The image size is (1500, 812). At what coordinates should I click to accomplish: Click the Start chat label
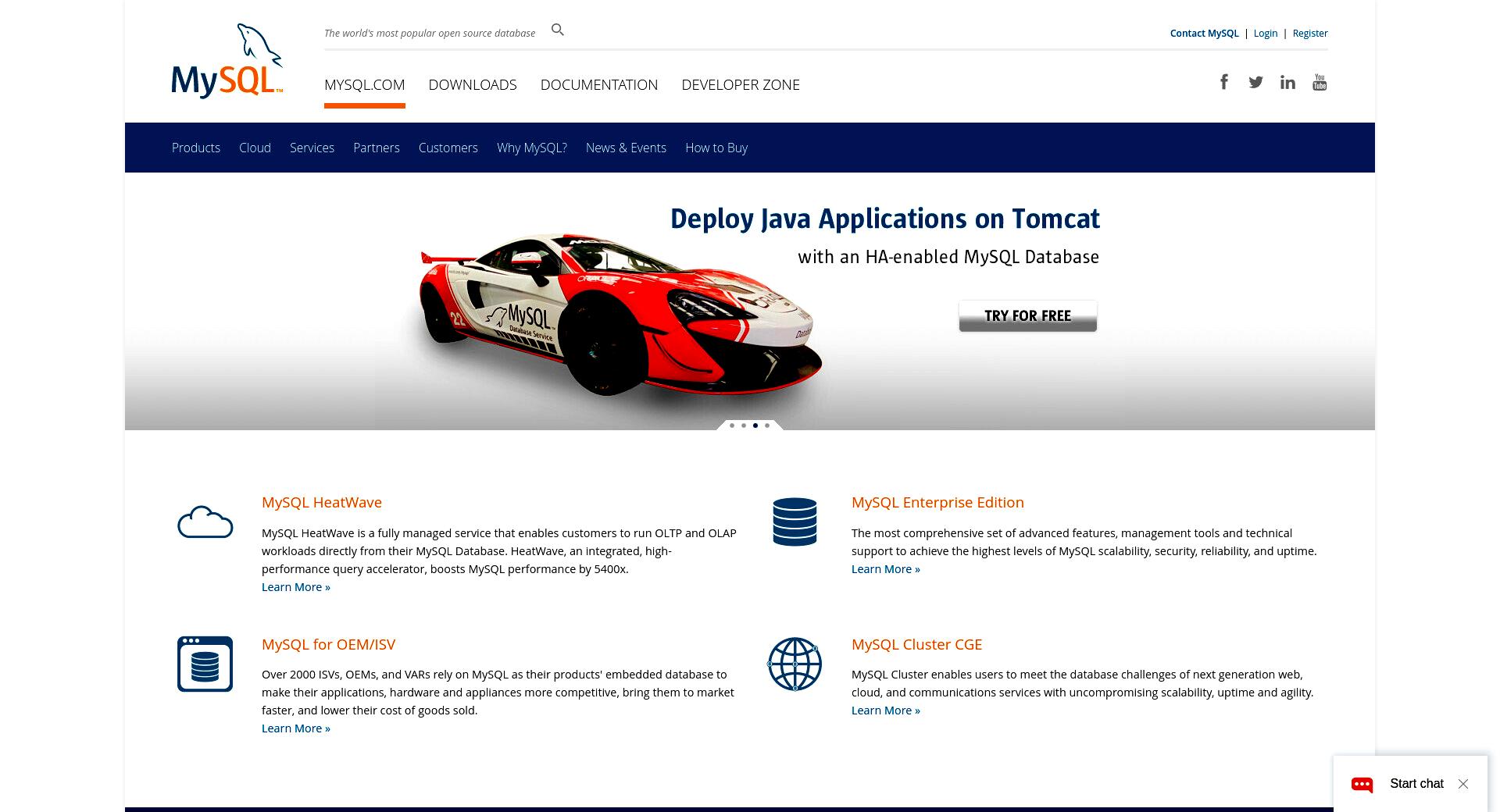click(x=1416, y=784)
